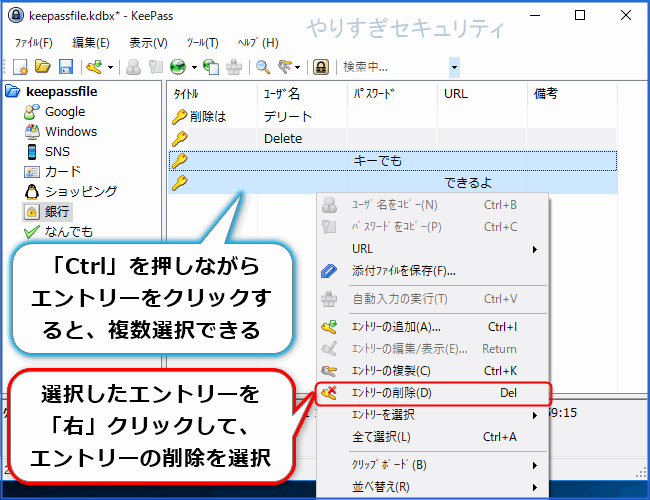The image size is (650, 500).
Task: Click the ショッピング penguin icon
Action: point(32,192)
